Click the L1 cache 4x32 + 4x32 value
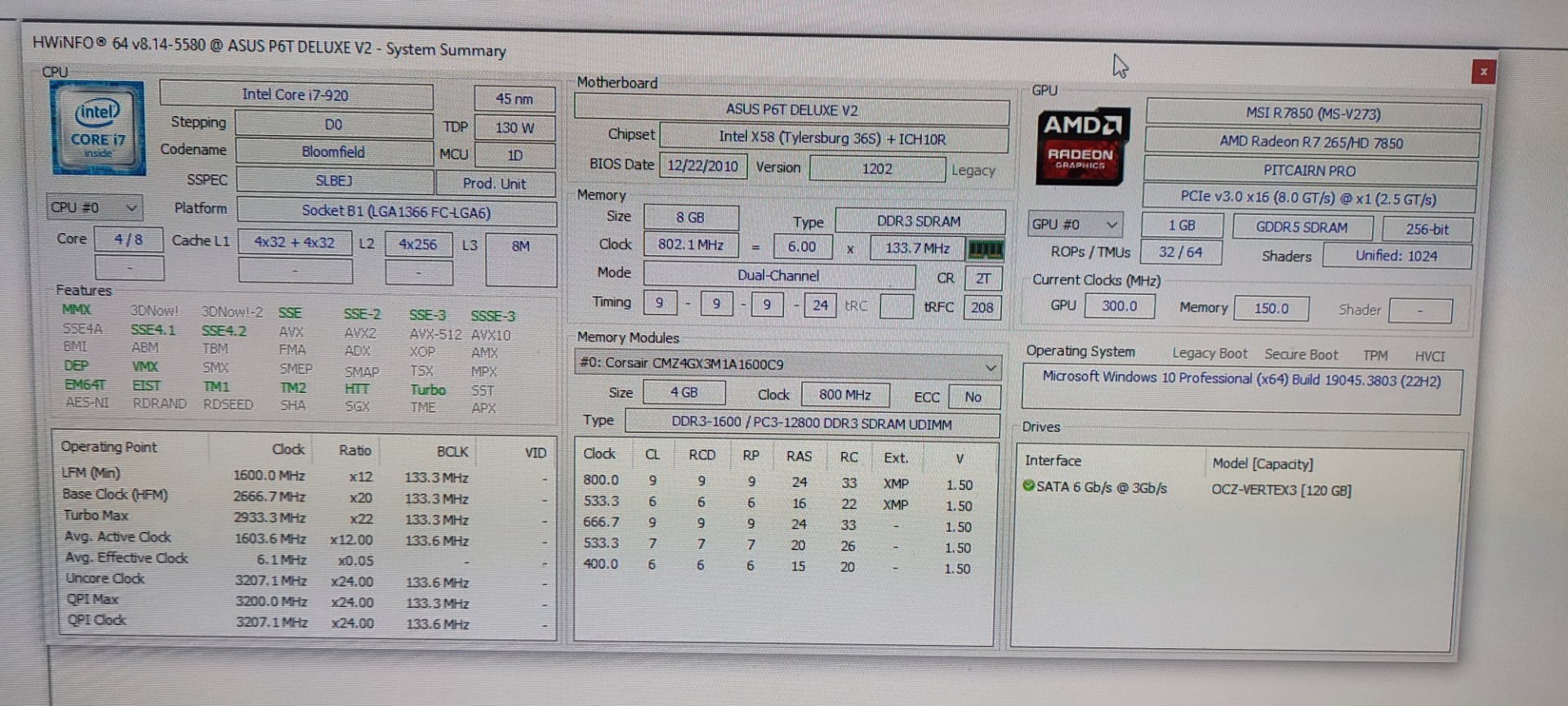 point(295,243)
